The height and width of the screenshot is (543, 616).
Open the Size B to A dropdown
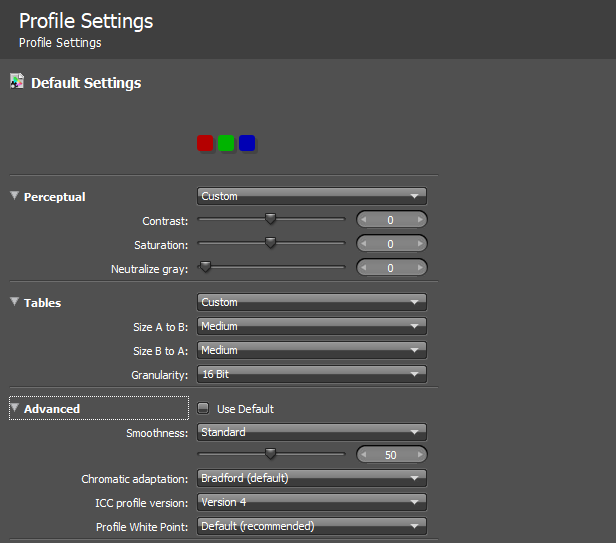point(312,350)
